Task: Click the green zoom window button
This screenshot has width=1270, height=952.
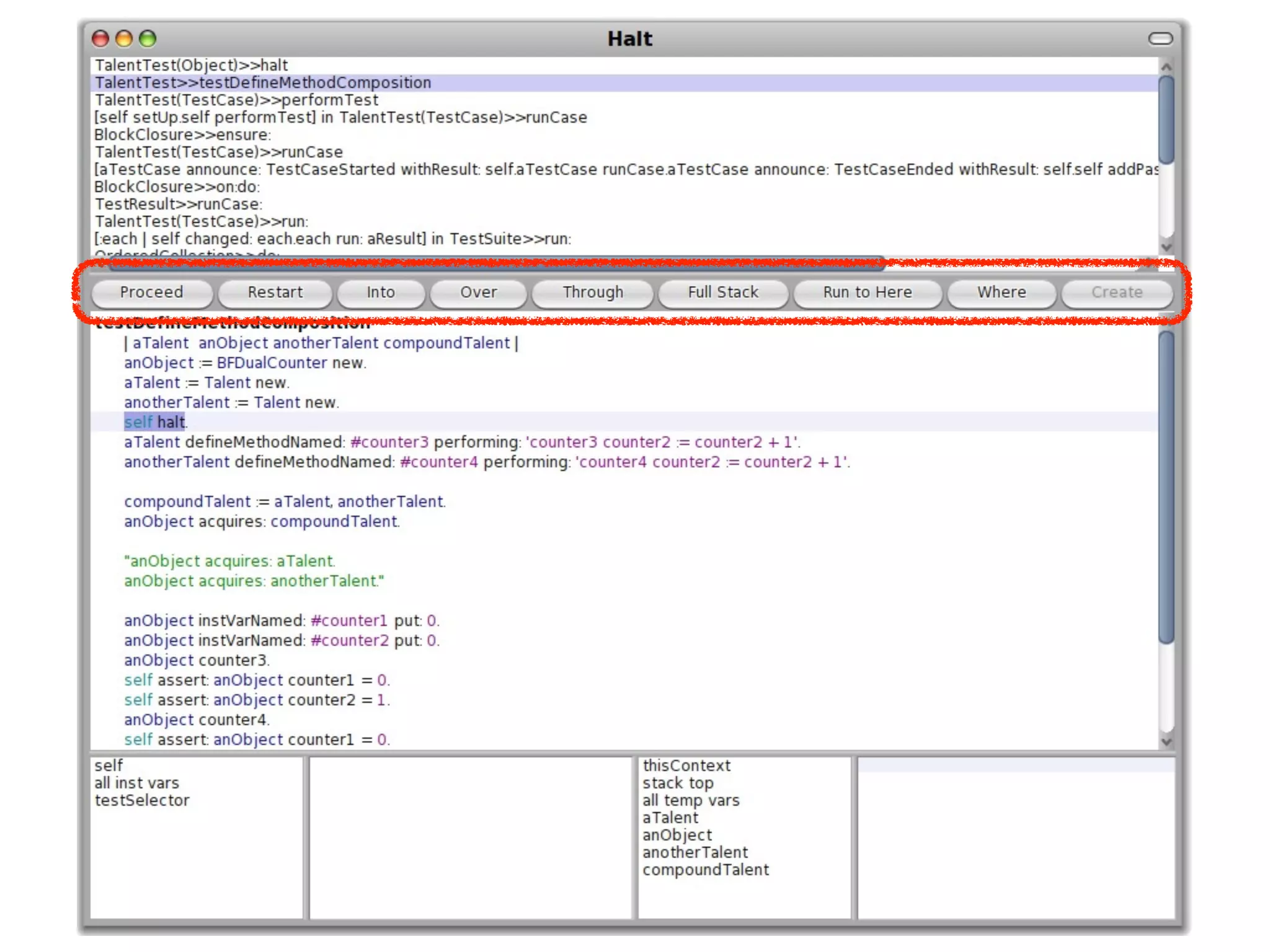Action: (x=148, y=39)
